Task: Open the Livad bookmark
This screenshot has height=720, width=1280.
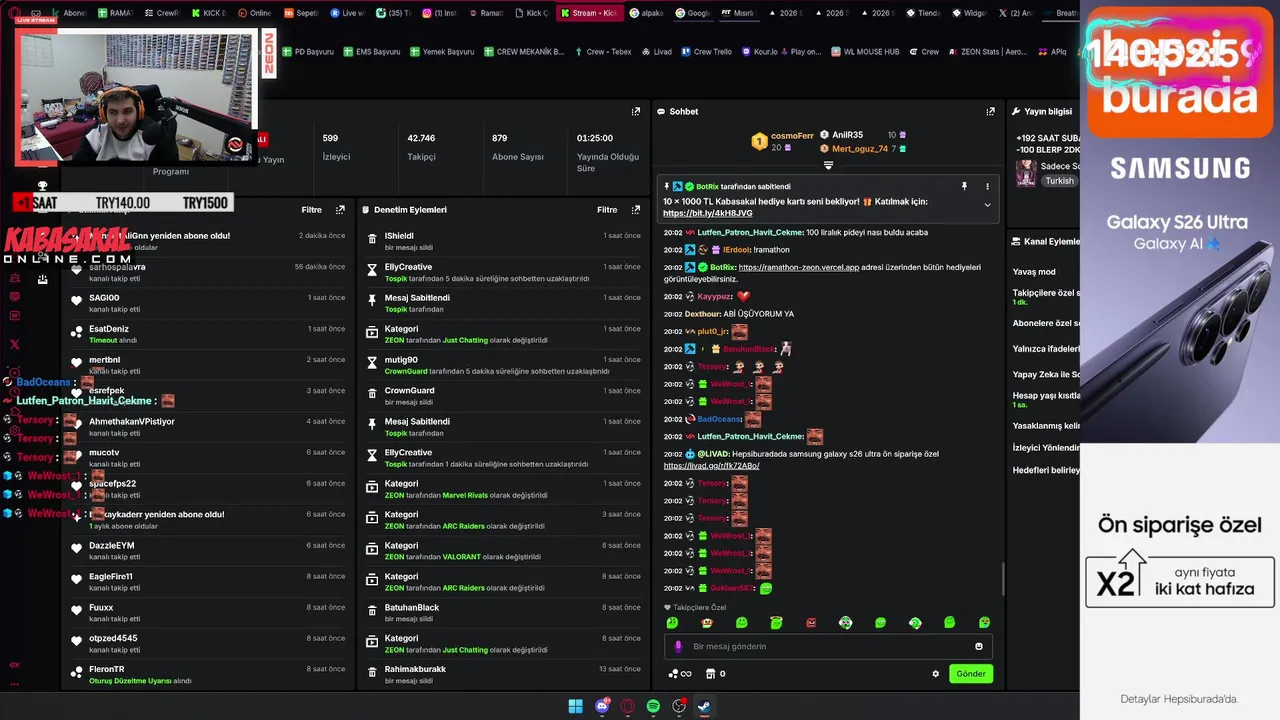Action: point(656,52)
